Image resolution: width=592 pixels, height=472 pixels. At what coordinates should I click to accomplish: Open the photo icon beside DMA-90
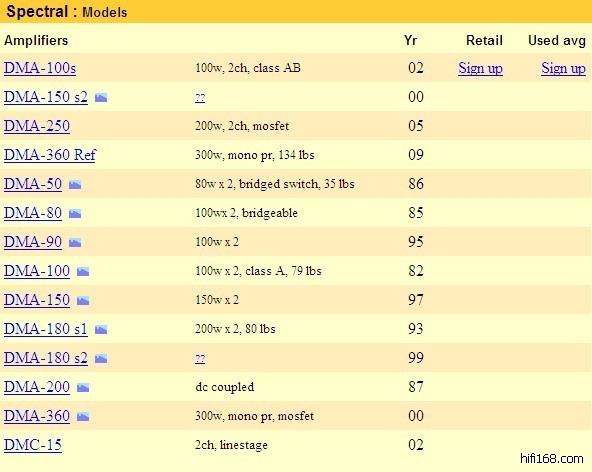(75, 243)
